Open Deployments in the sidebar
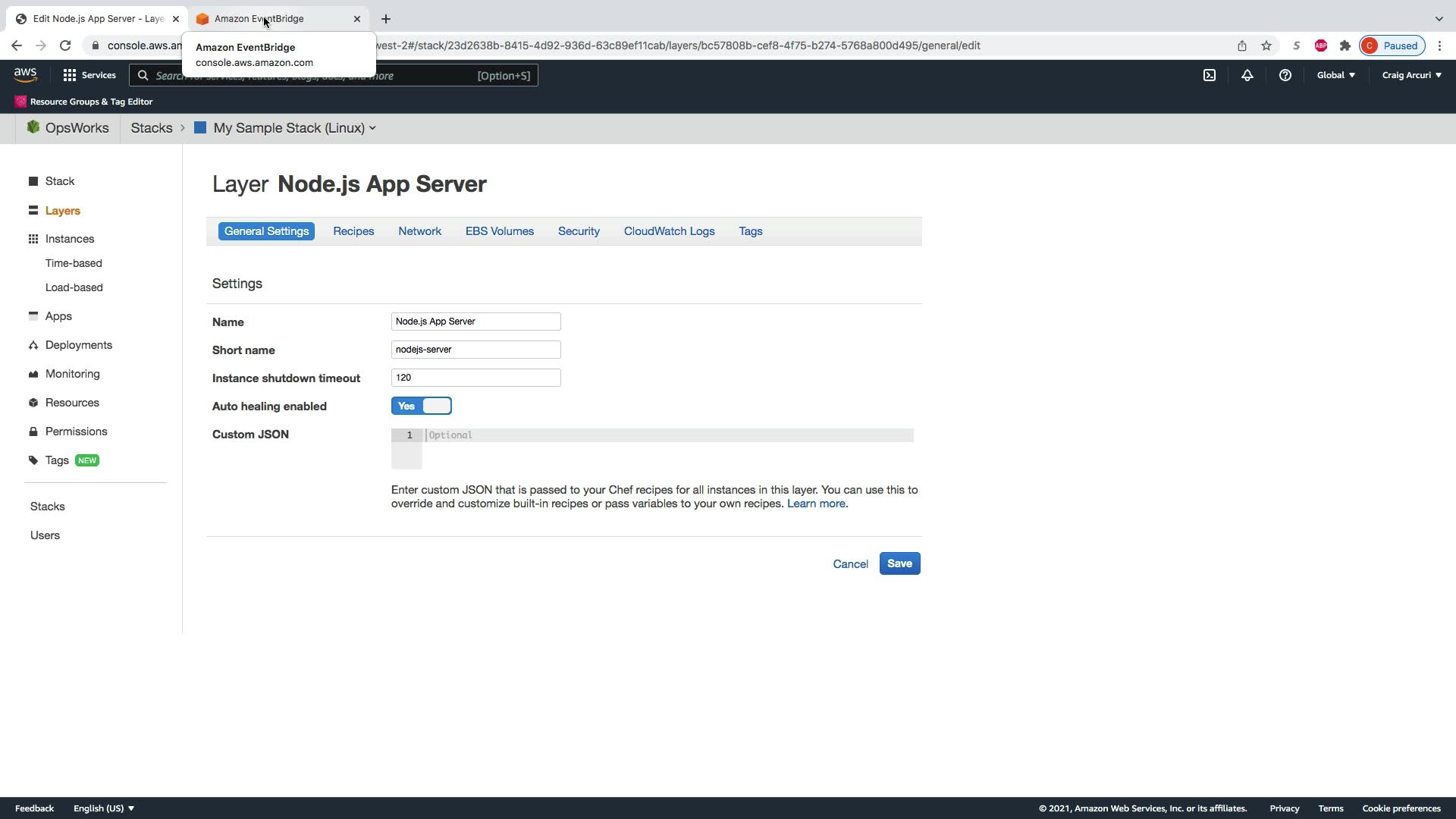 click(x=78, y=345)
